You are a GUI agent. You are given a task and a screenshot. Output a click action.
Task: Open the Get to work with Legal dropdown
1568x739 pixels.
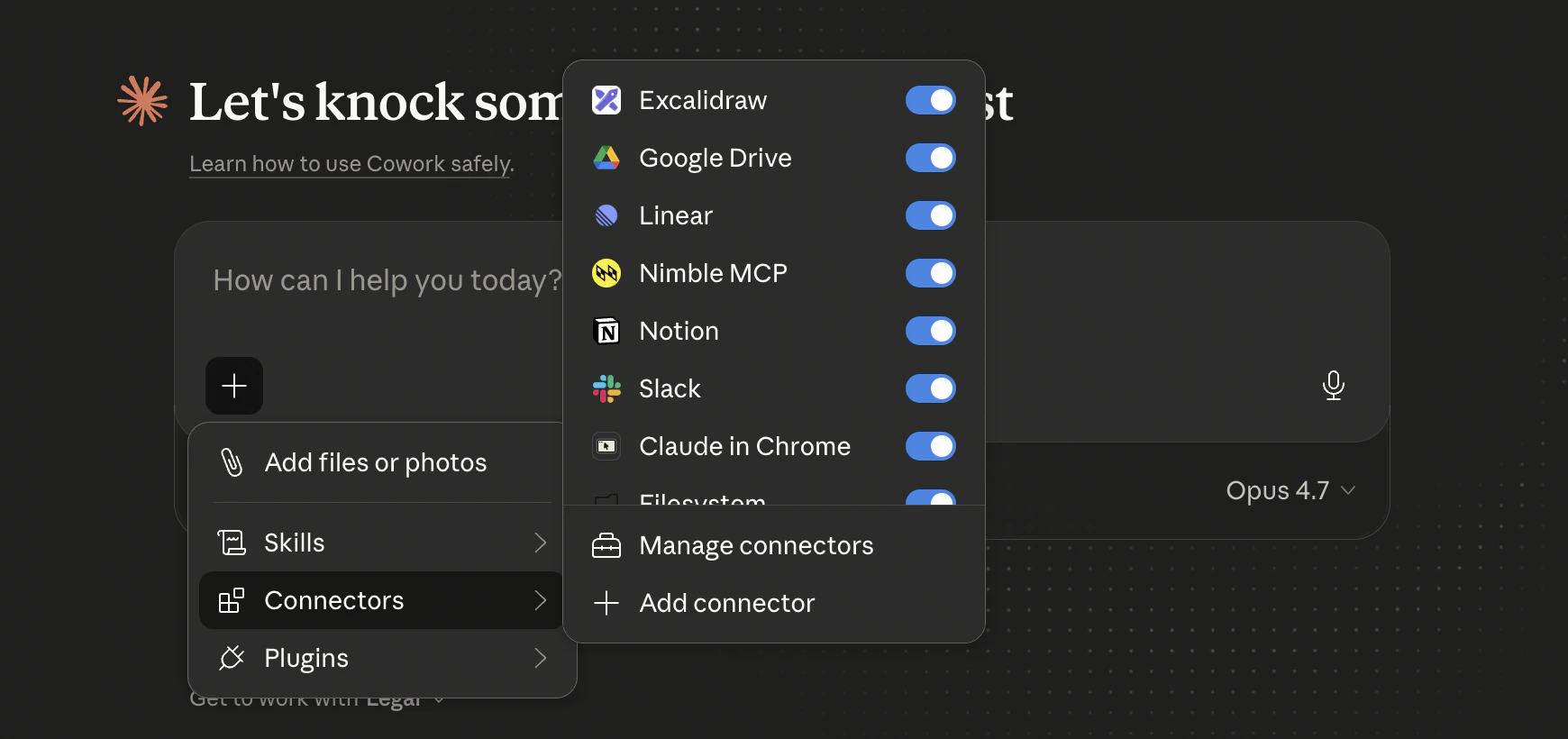coord(317,701)
